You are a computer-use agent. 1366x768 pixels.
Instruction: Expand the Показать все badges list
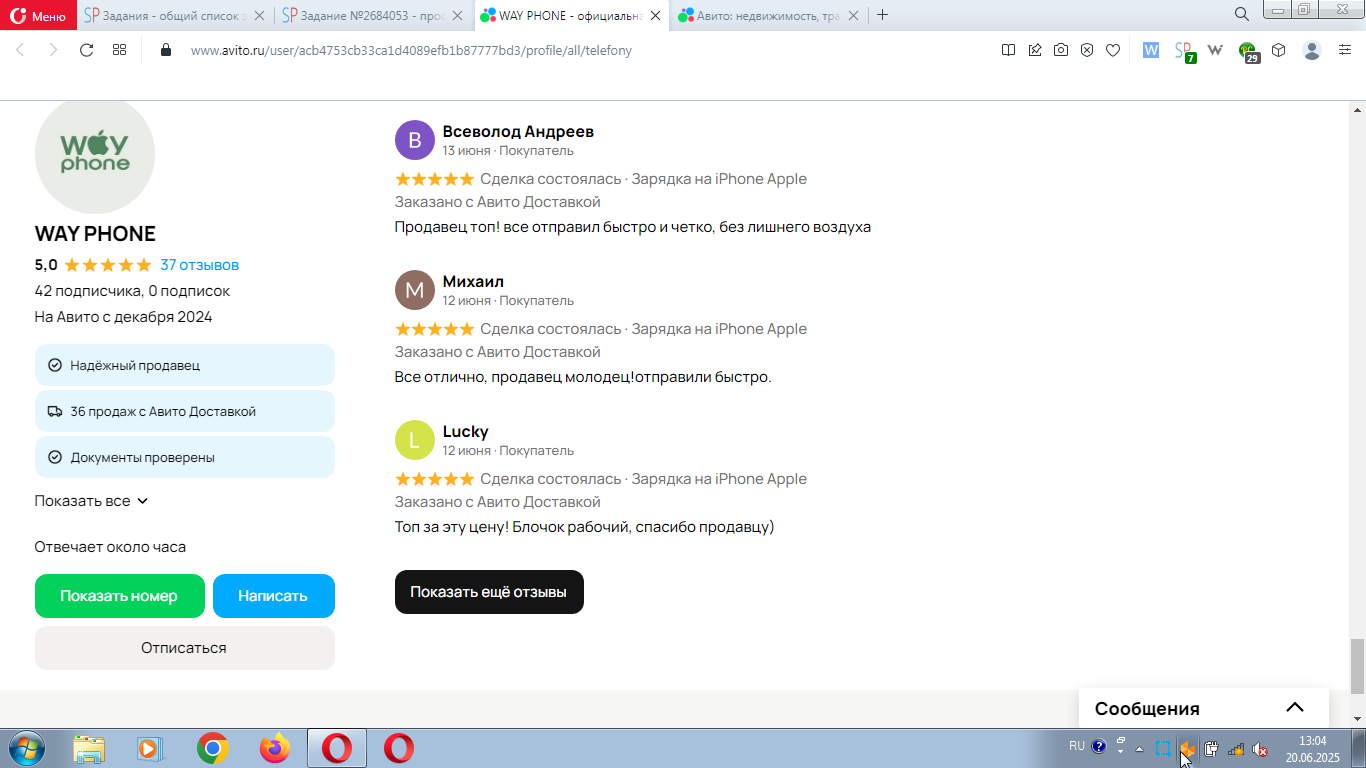[91, 501]
